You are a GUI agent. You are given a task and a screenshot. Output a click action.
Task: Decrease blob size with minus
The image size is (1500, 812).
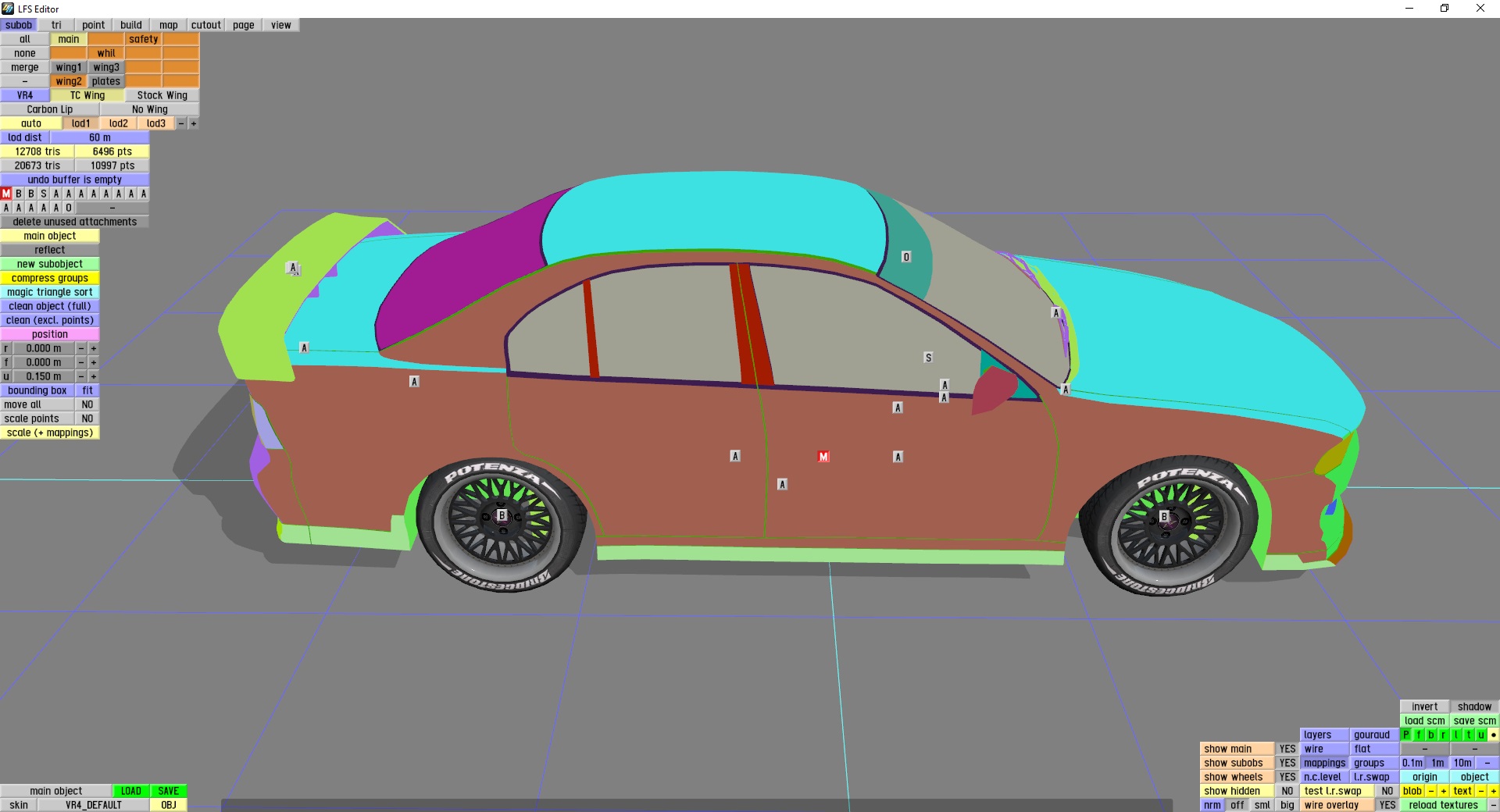click(1431, 791)
